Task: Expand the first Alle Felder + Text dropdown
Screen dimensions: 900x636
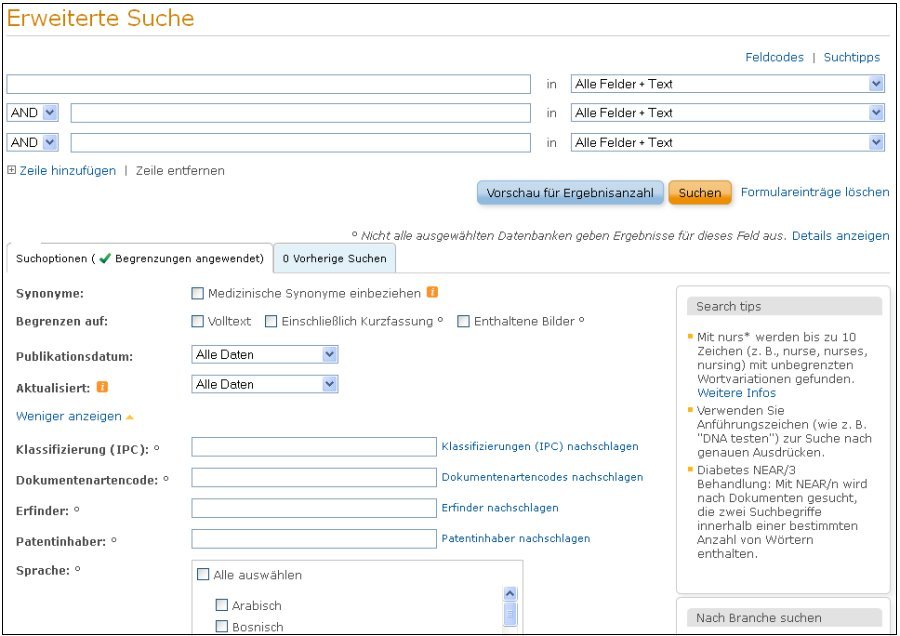Action: [728, 84]
